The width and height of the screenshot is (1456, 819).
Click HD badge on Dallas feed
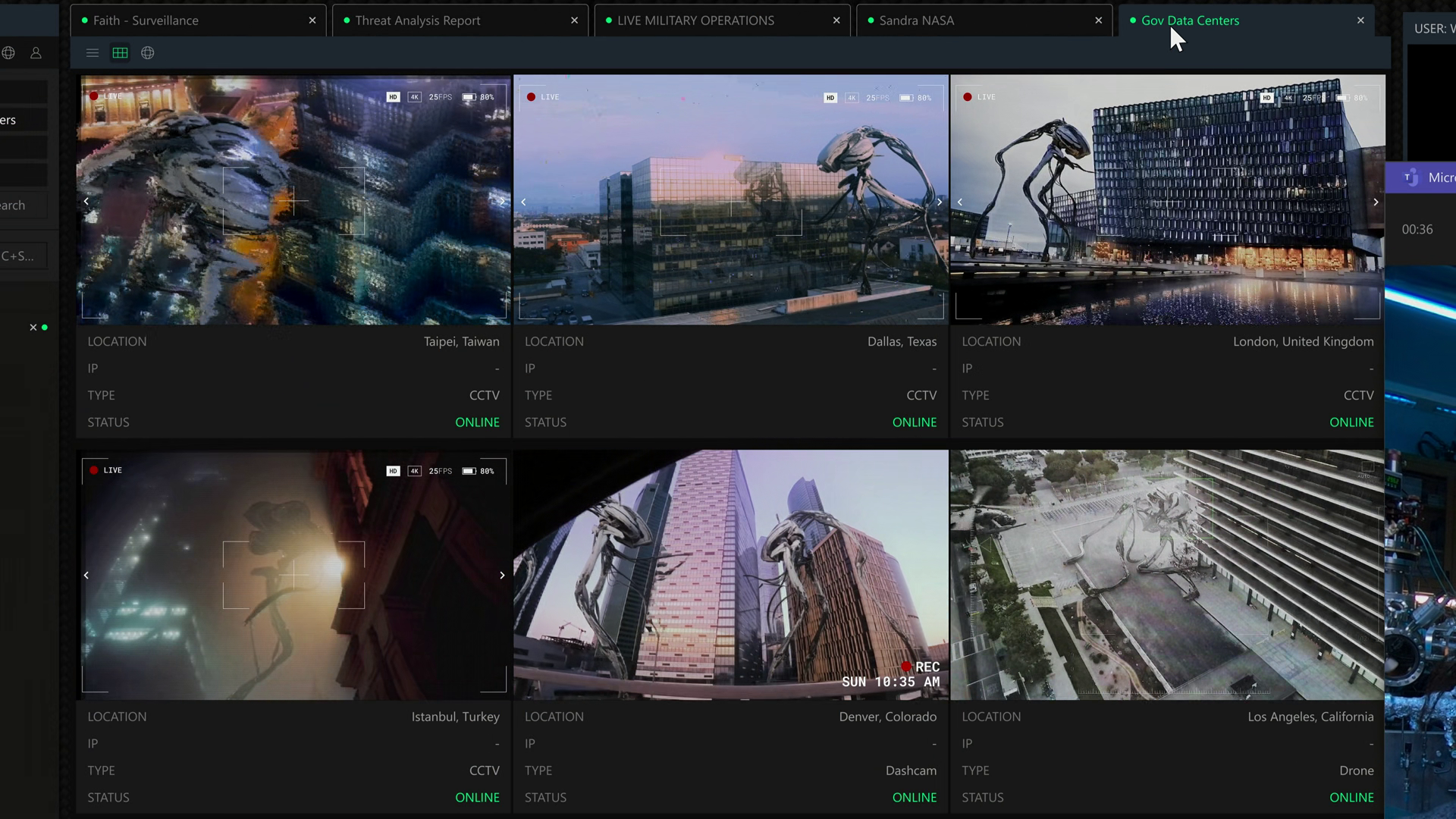(830, 98)
